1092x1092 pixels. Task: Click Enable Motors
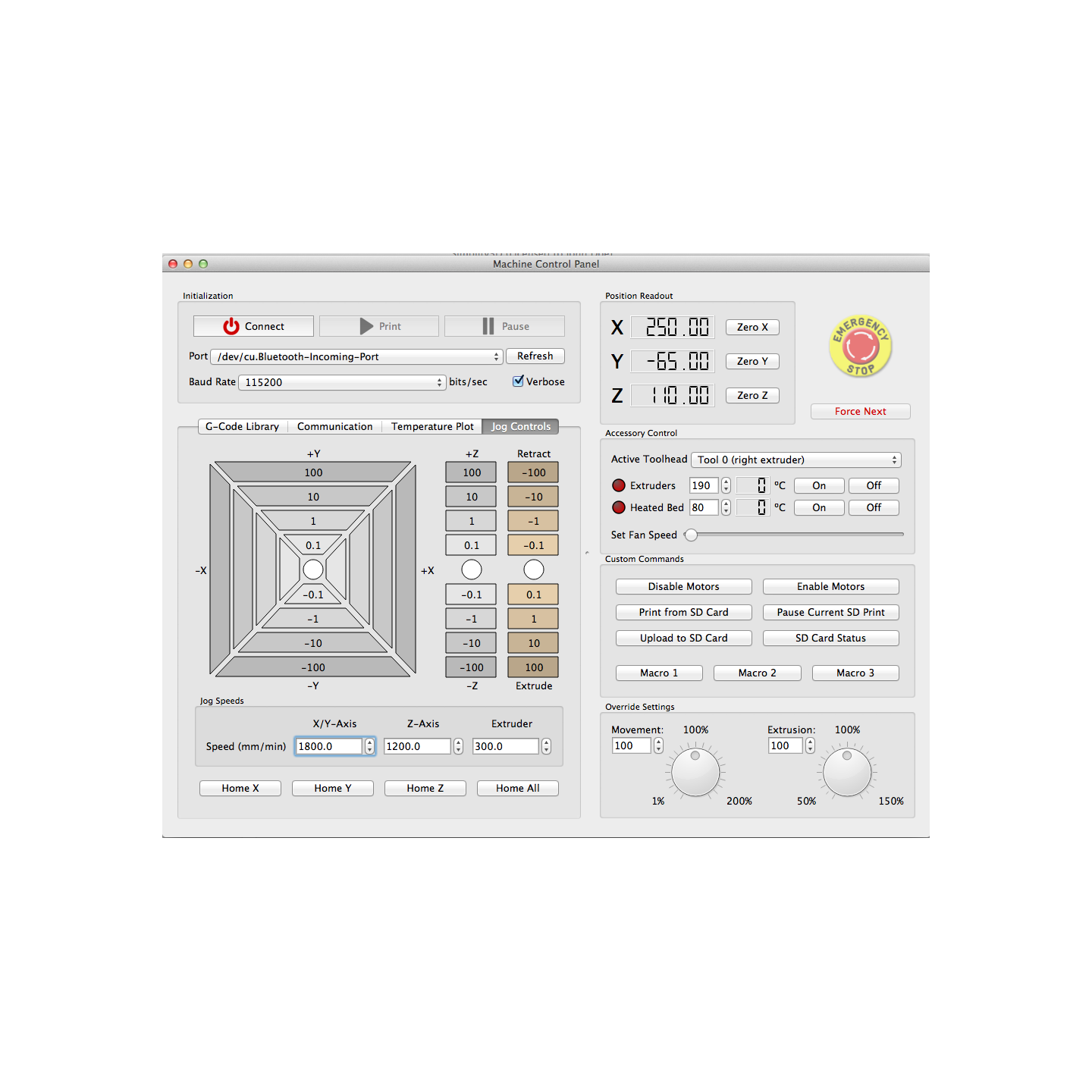point(830,586)
